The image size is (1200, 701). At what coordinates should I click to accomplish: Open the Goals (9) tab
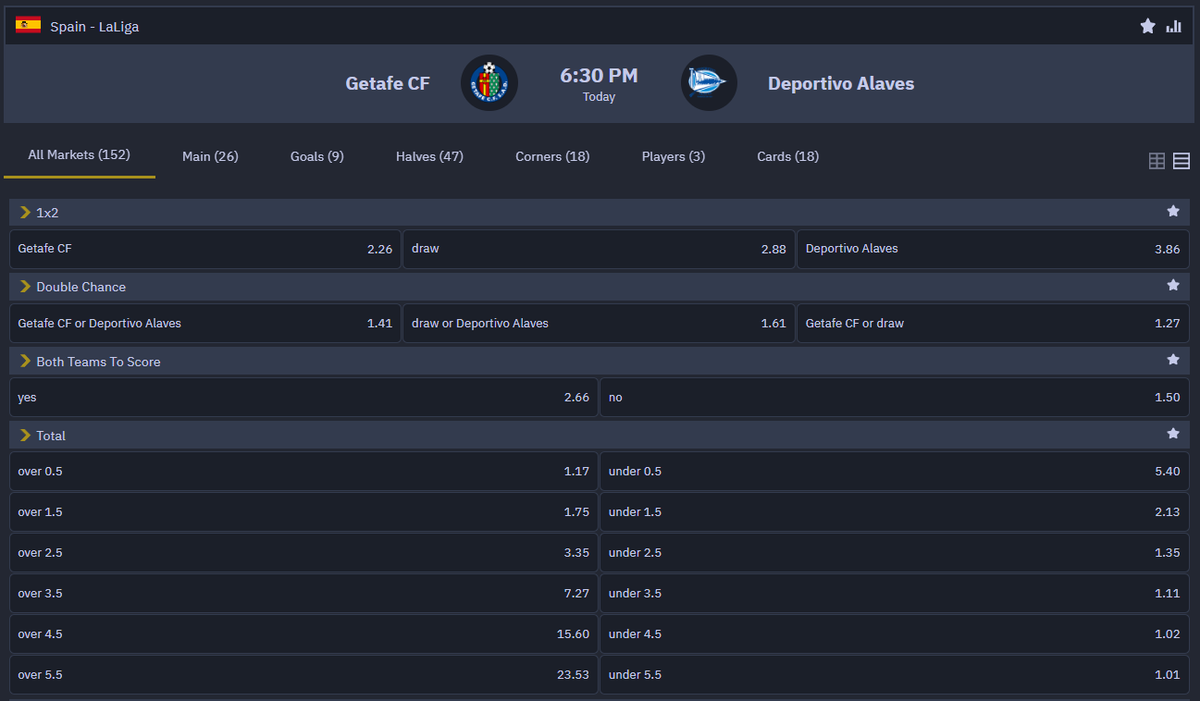coord(317,156)
